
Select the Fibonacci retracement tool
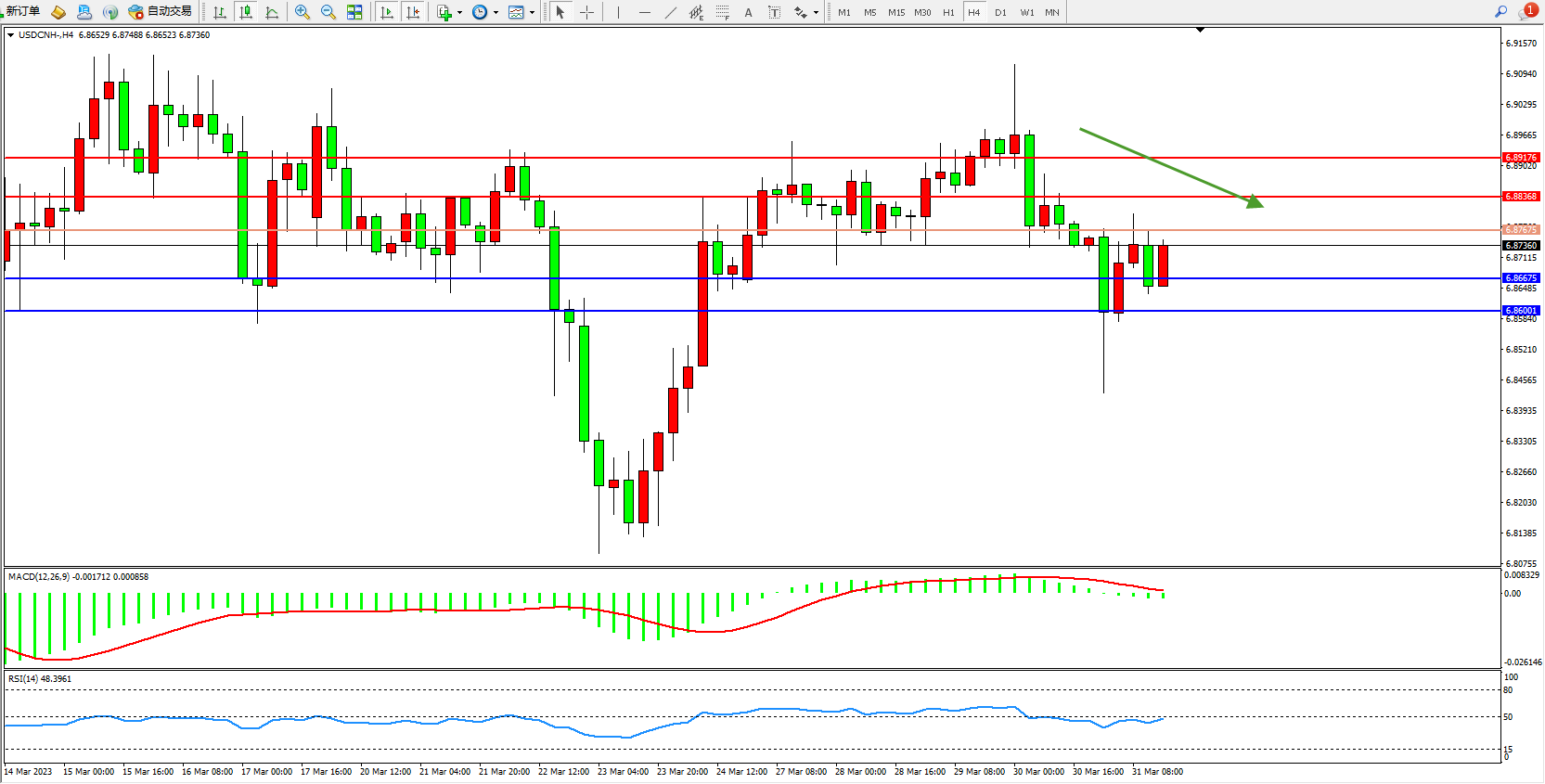[722, 12]
